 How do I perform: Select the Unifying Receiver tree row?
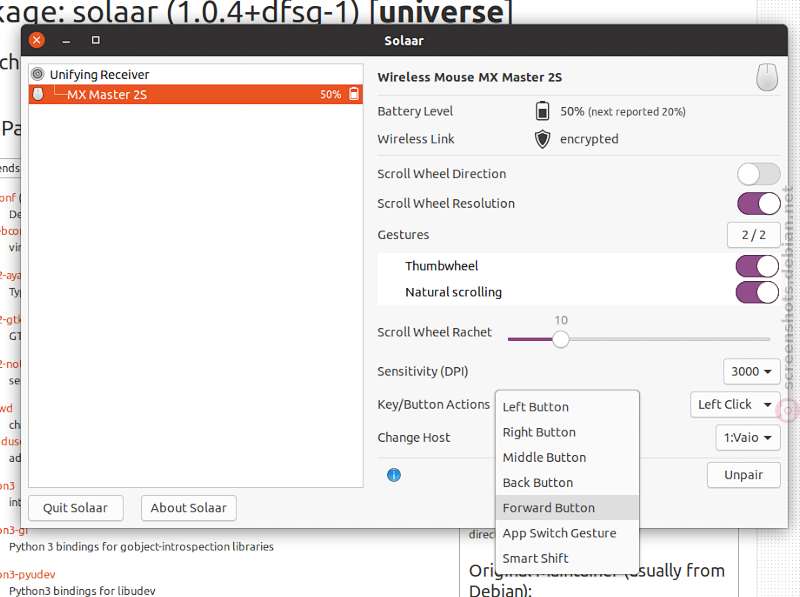(196, 74)
